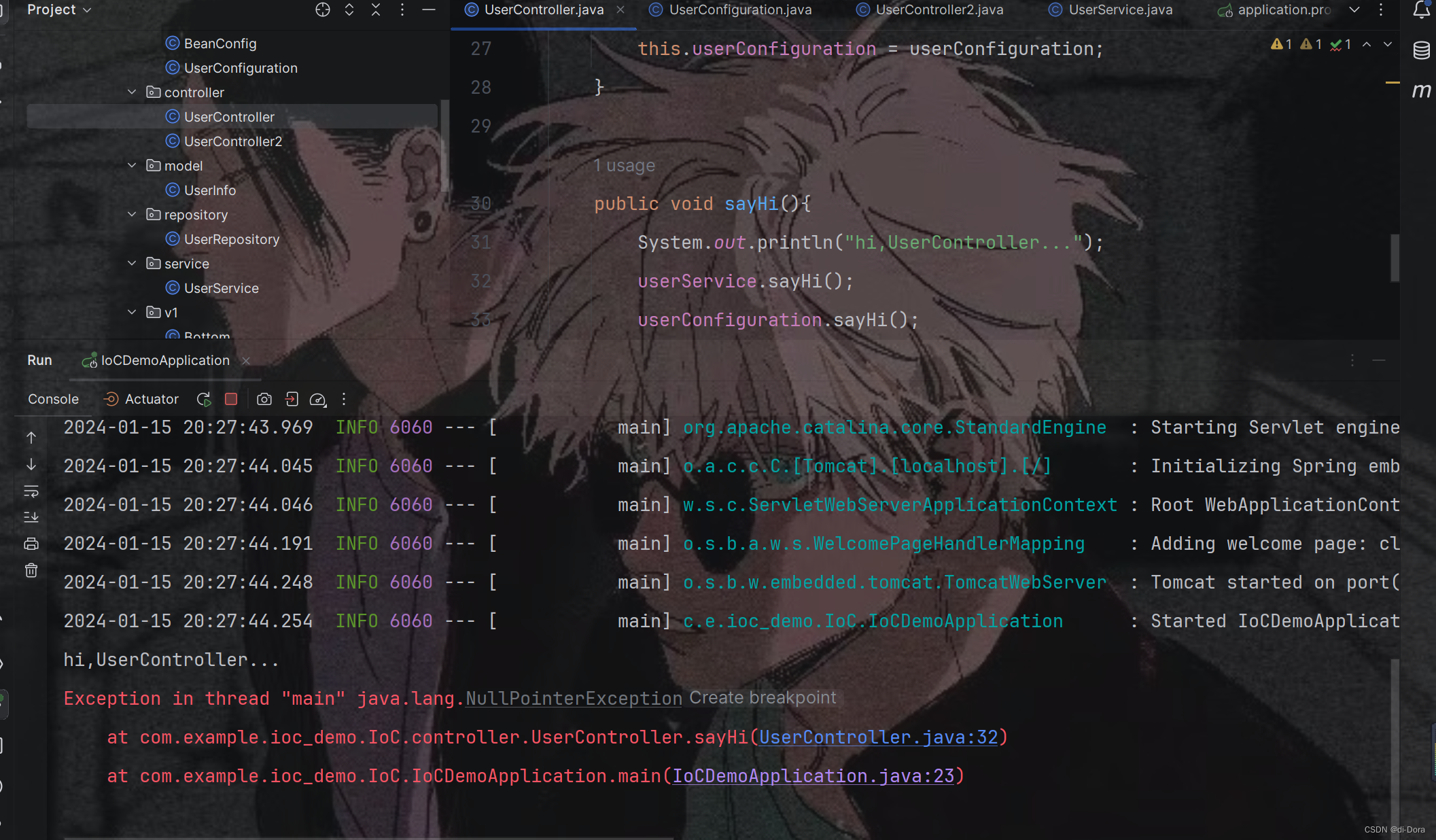Open UserController.java:32 stack trace link

879,737
